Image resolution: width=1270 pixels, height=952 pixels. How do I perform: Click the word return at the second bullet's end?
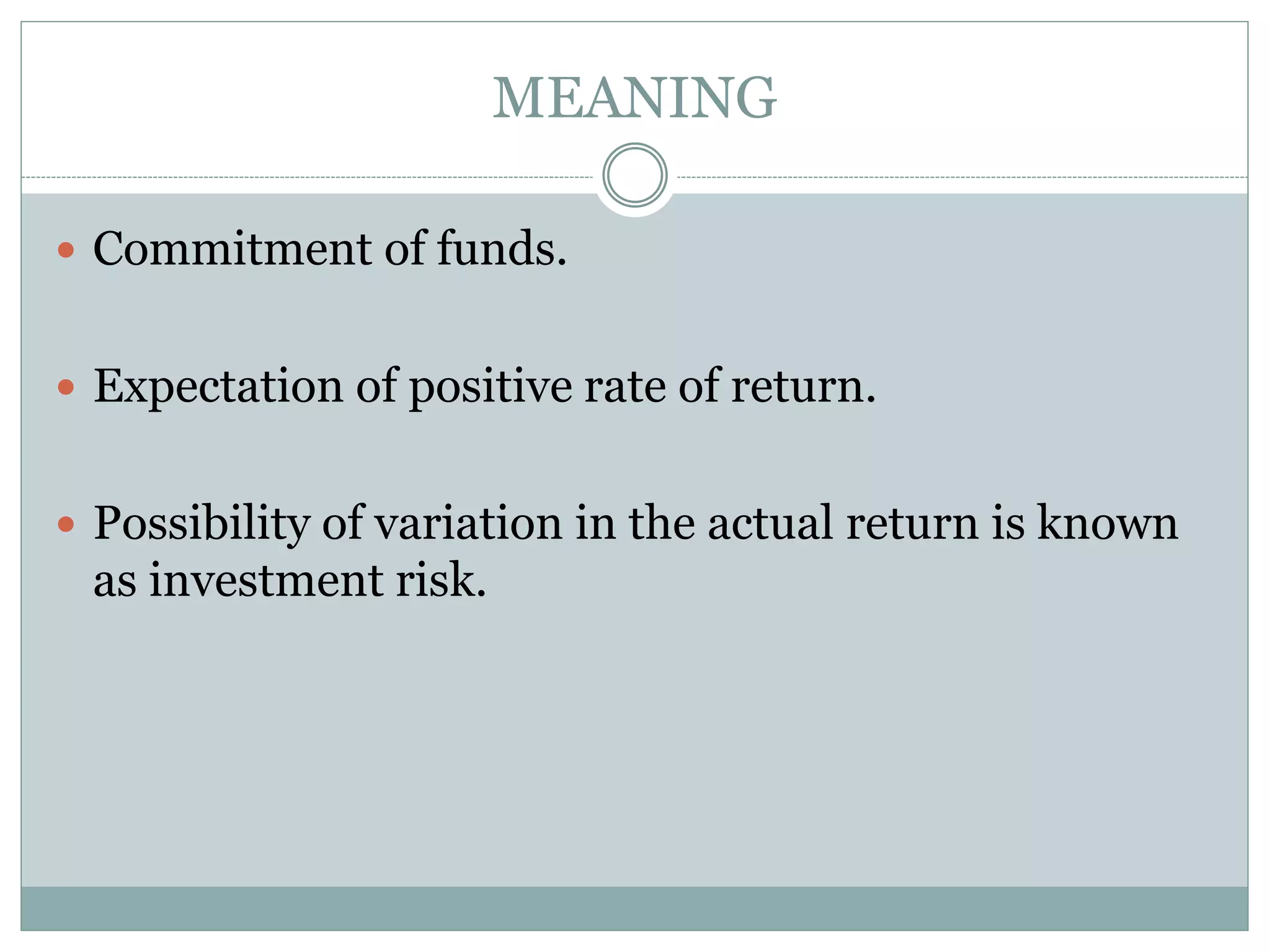point(804,386)
